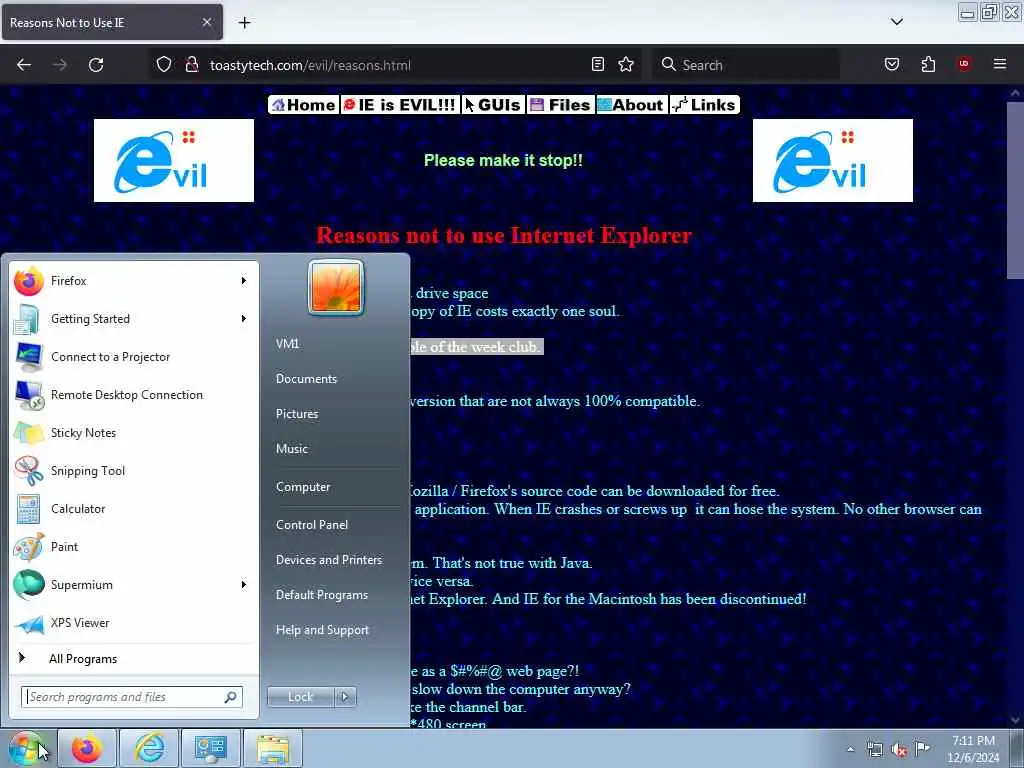Open VM1 user folder

(x=287, y=344)
